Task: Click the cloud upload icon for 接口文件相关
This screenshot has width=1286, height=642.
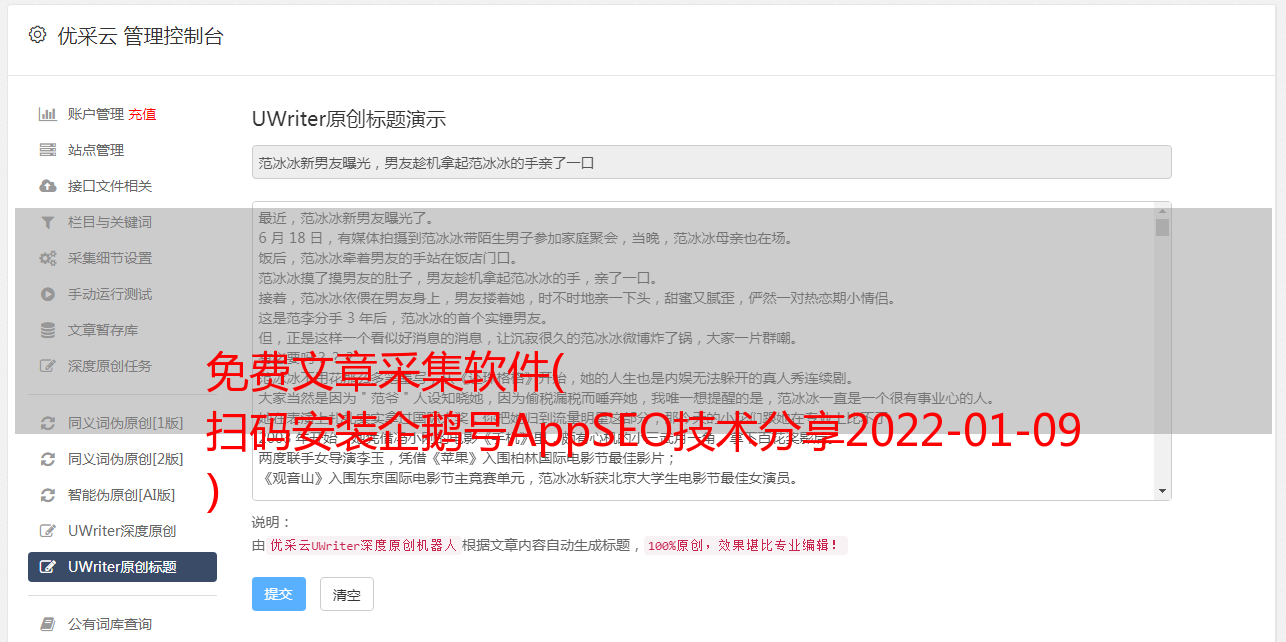Action: 47,186
